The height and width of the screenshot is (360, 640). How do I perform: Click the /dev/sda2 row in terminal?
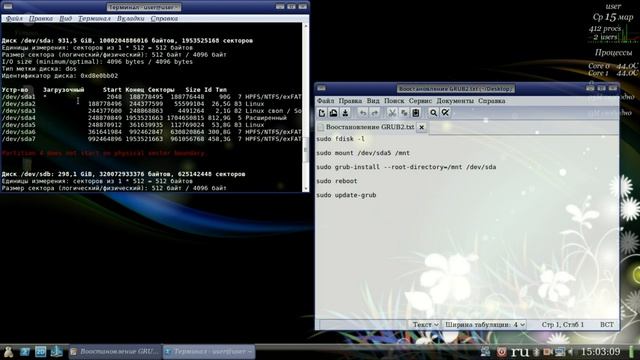[x=133, y=104]
